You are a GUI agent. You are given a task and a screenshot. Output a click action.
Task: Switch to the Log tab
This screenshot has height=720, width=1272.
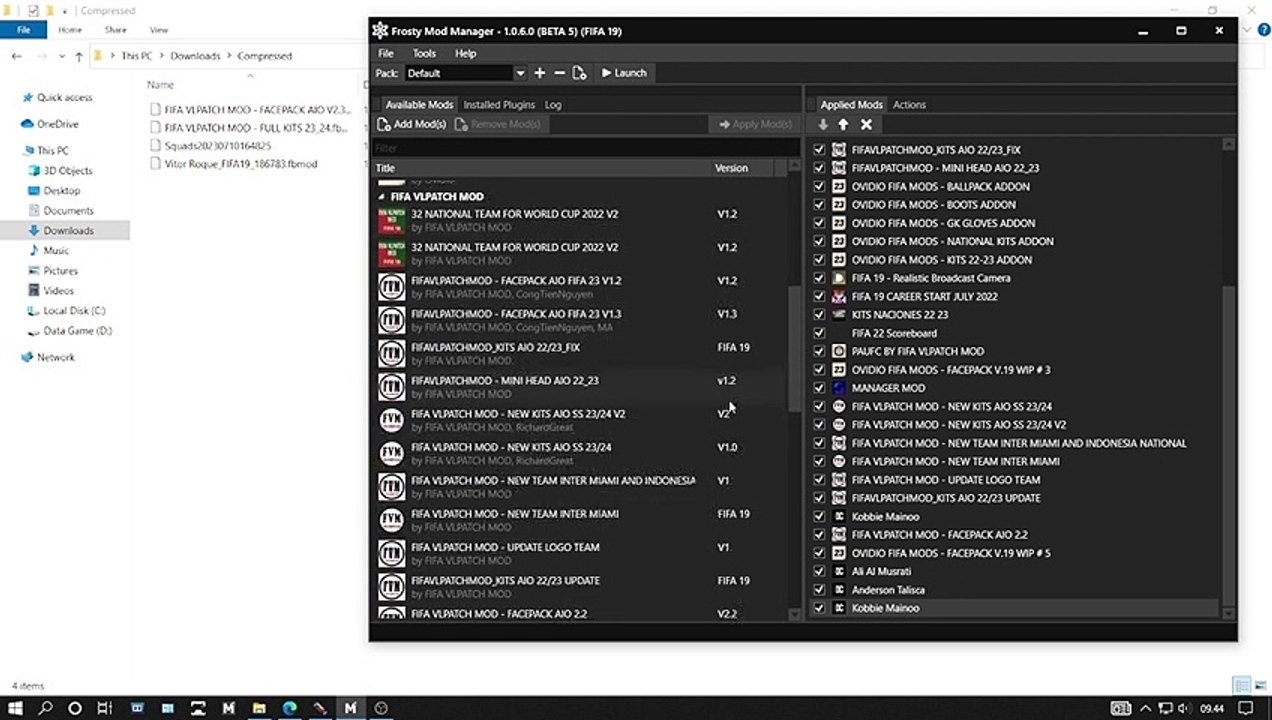553,104
